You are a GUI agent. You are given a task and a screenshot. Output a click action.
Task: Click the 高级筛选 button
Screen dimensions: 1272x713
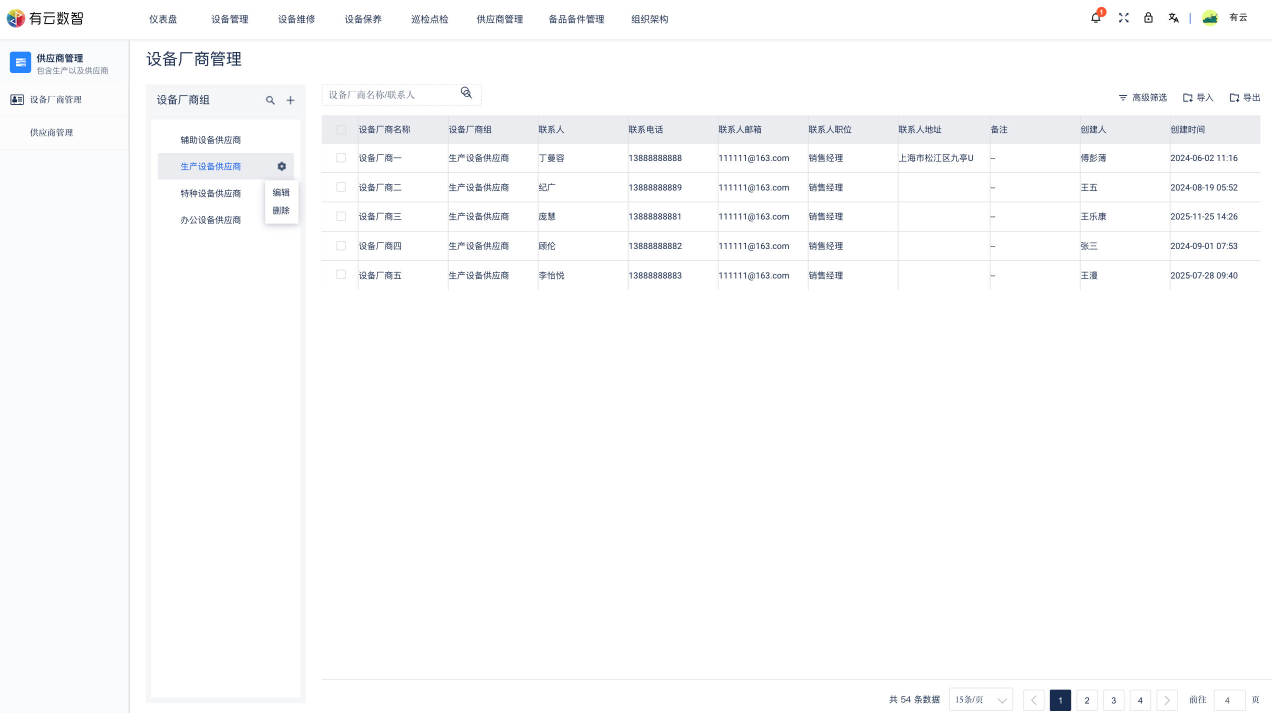click(x=1142, y=98)
